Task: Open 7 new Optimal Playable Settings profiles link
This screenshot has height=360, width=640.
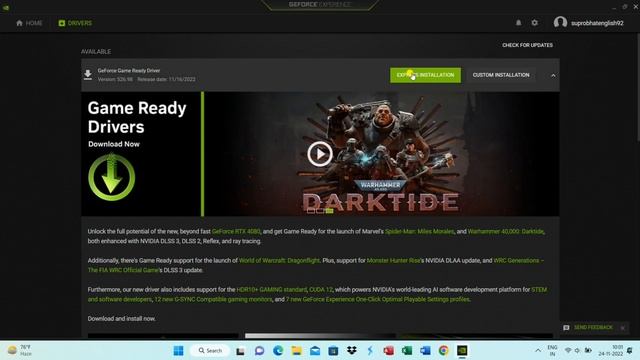Action: coord(378,299)
